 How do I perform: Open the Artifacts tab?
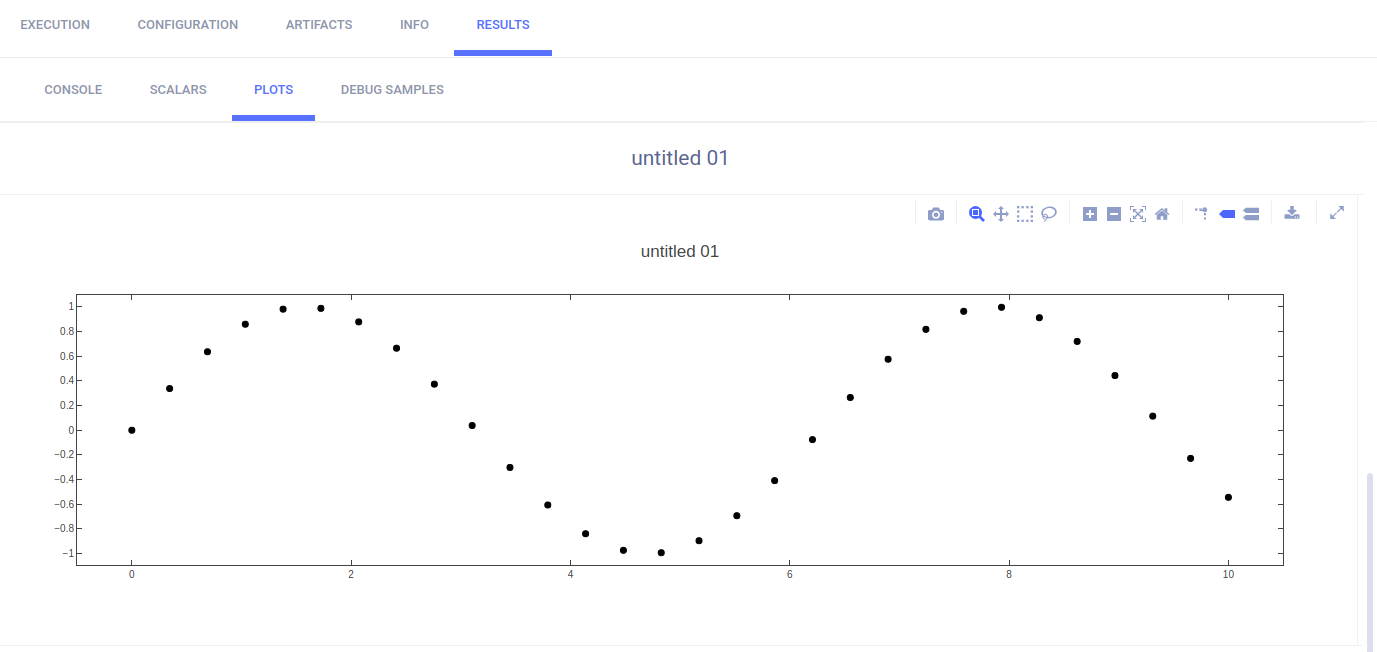coord(319,25)
